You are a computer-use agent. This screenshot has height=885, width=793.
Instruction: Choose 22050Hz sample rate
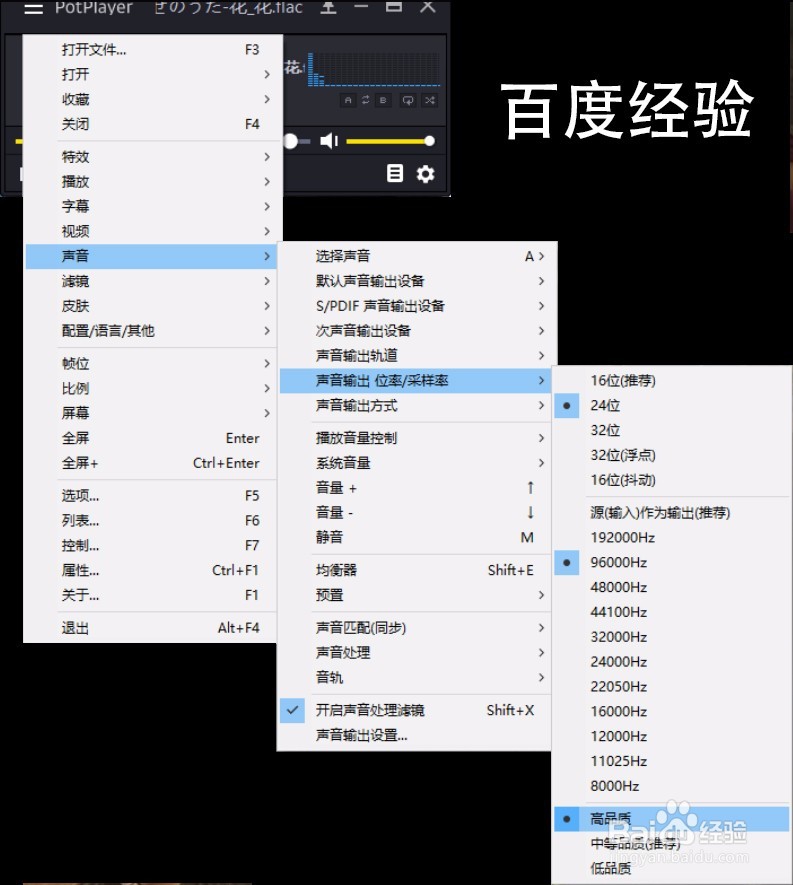pyautogui.click(x=672, y=686)
